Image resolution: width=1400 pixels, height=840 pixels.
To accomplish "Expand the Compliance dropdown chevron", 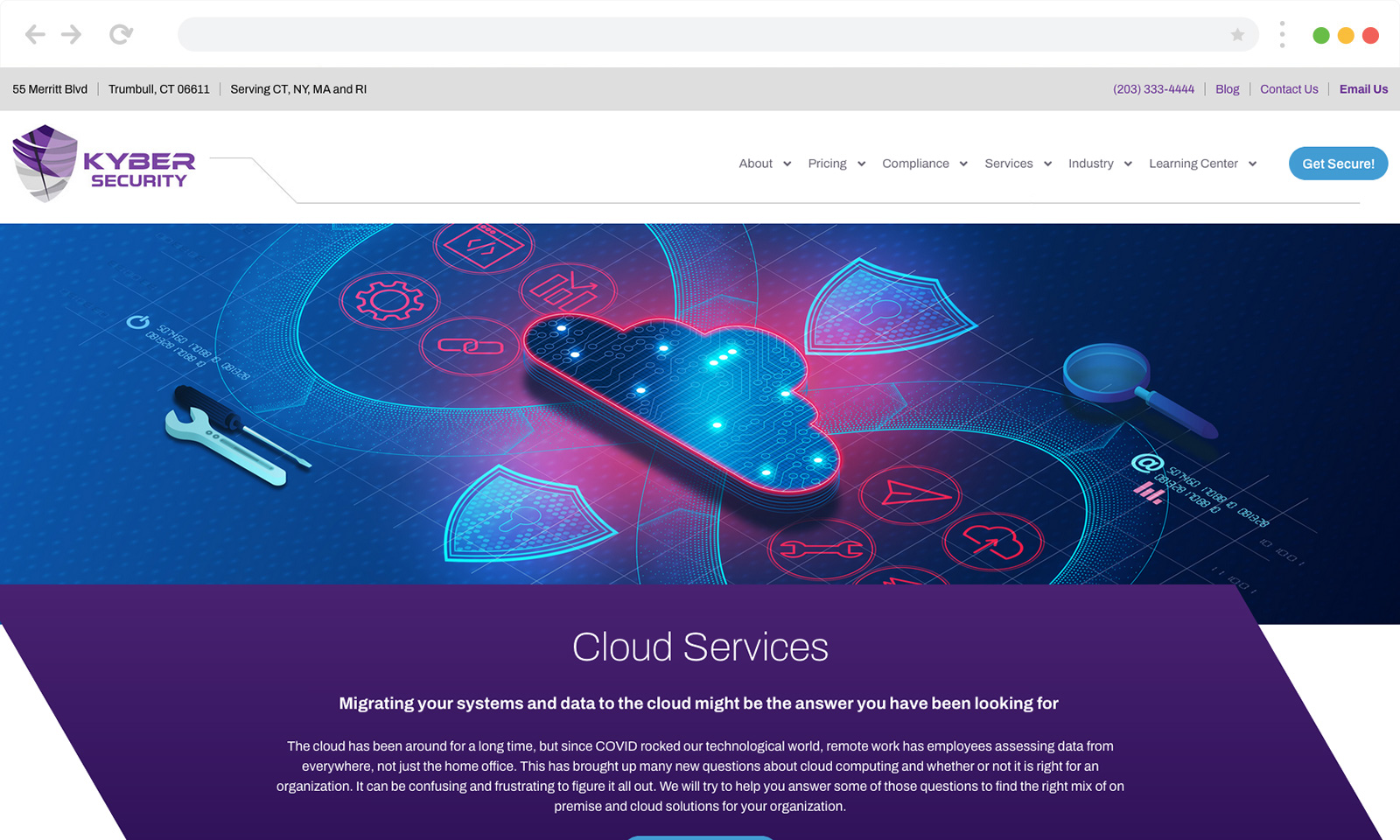I will [x=963, y=164].
